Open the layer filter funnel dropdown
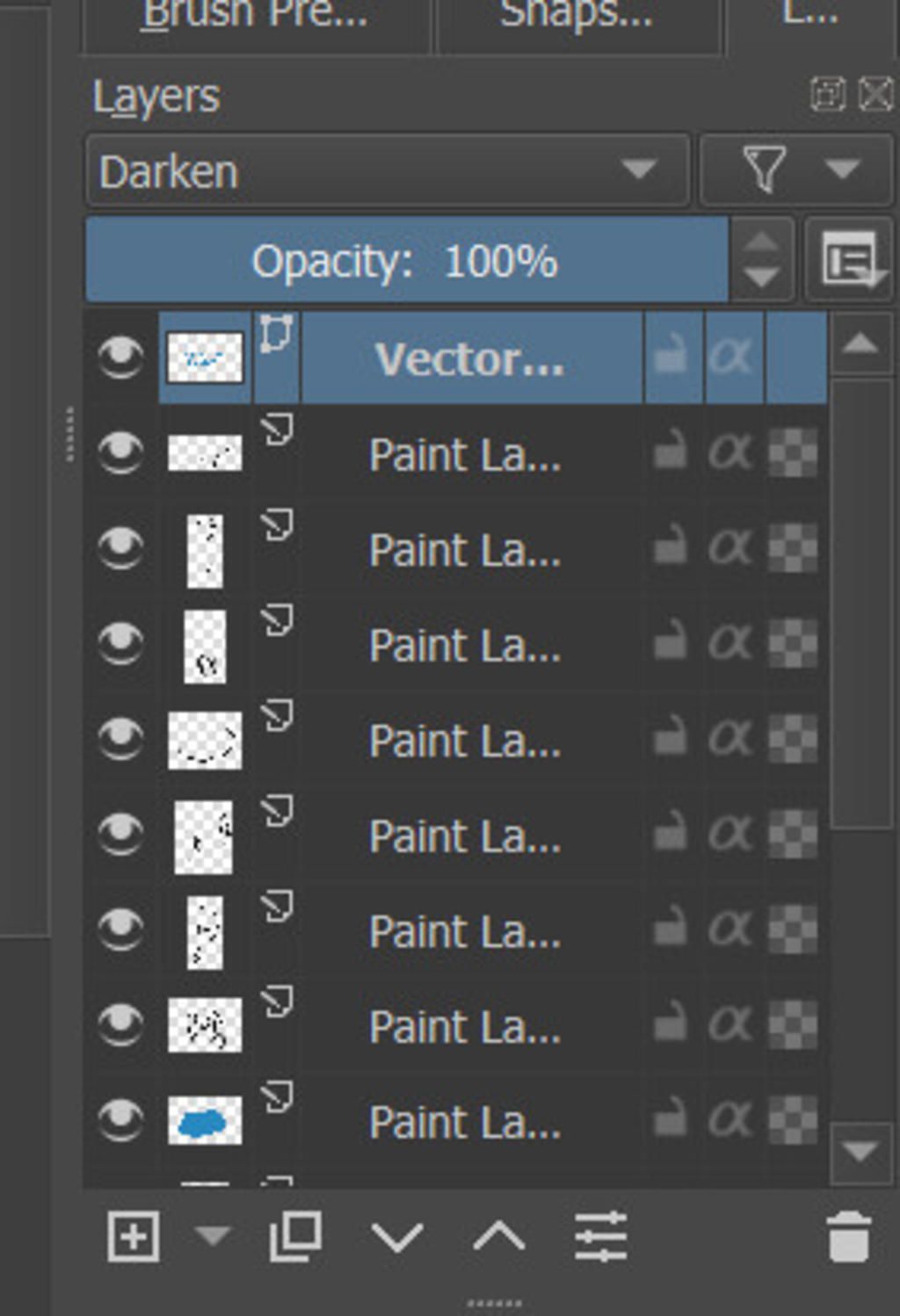This screenshot has width=900, height=1316. 795,170
